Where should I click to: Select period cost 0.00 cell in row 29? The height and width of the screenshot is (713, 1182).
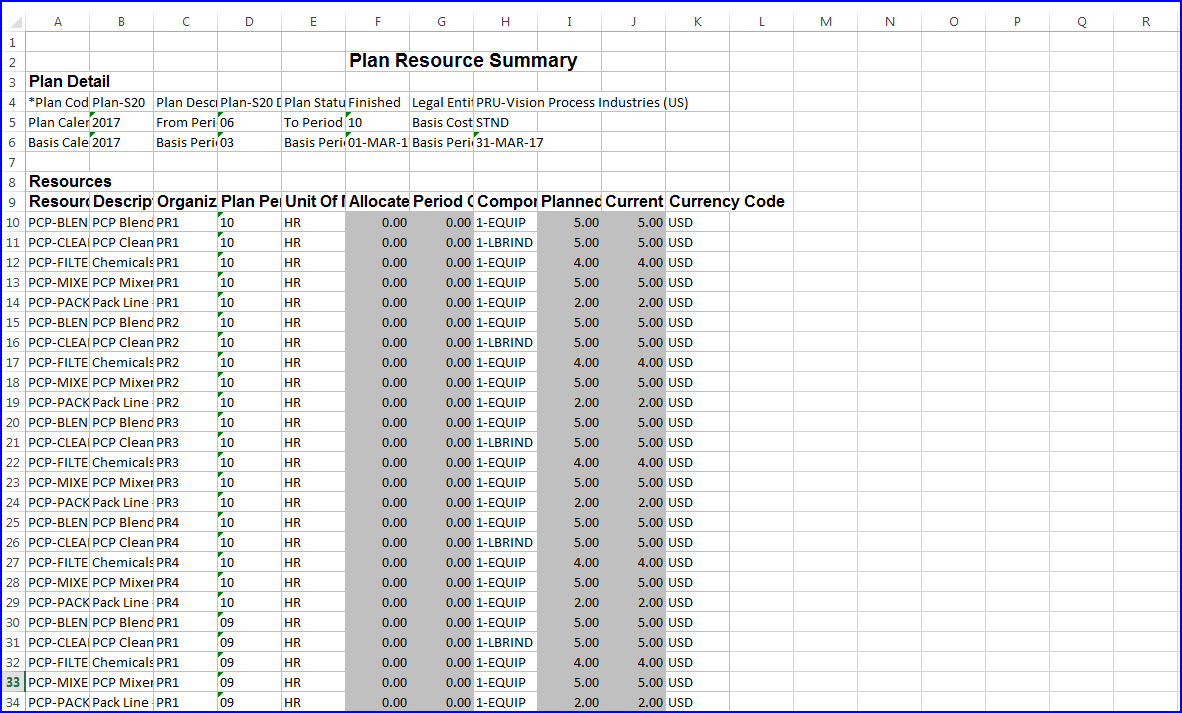coord(442,602)
